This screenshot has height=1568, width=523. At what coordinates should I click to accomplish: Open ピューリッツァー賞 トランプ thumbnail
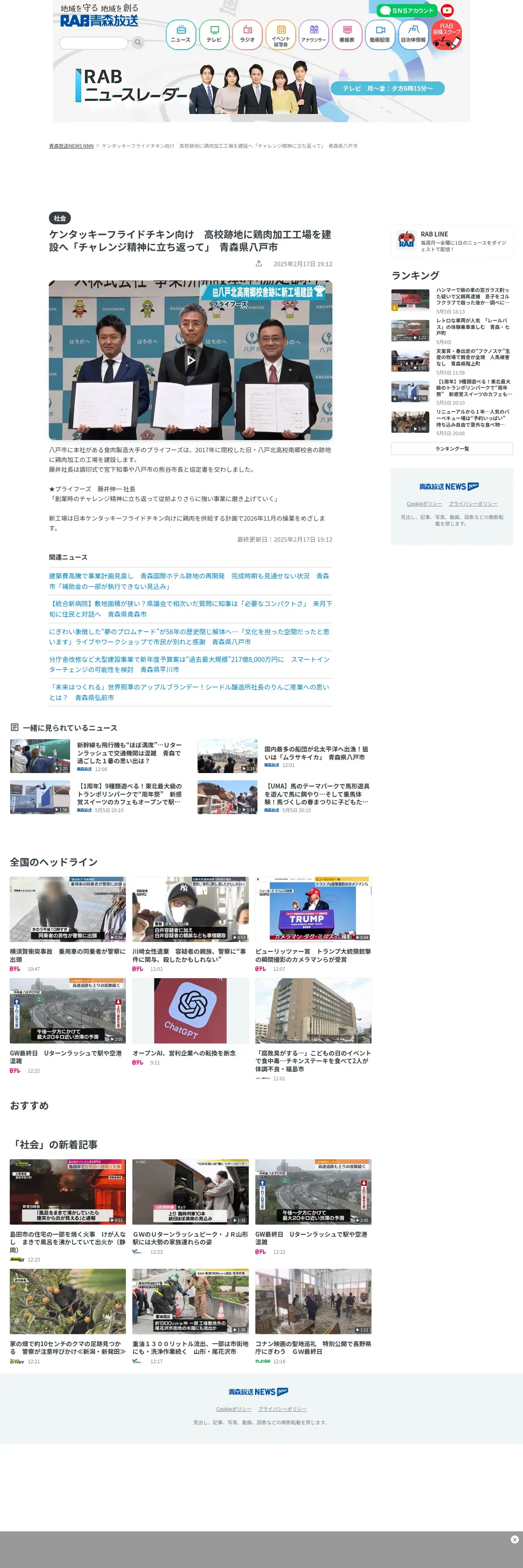(313, 909)
